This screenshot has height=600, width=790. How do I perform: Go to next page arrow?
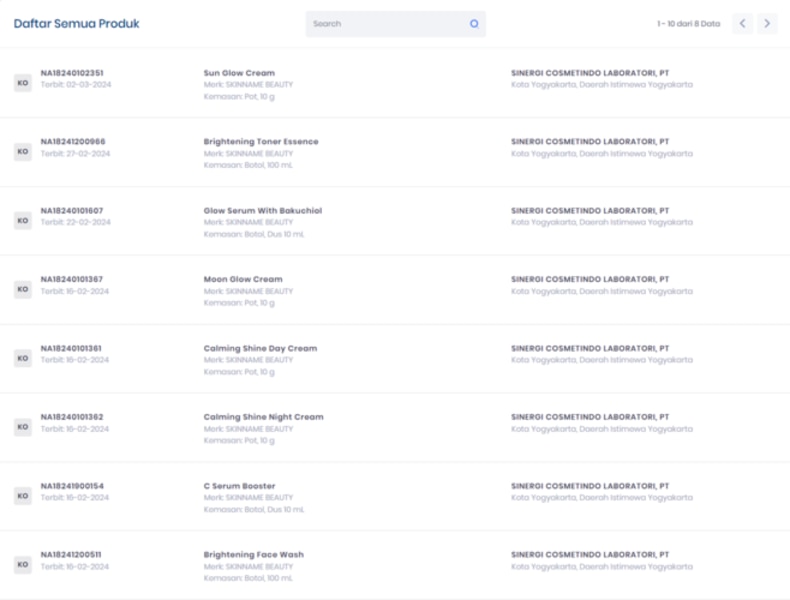[x=767, y=24]
